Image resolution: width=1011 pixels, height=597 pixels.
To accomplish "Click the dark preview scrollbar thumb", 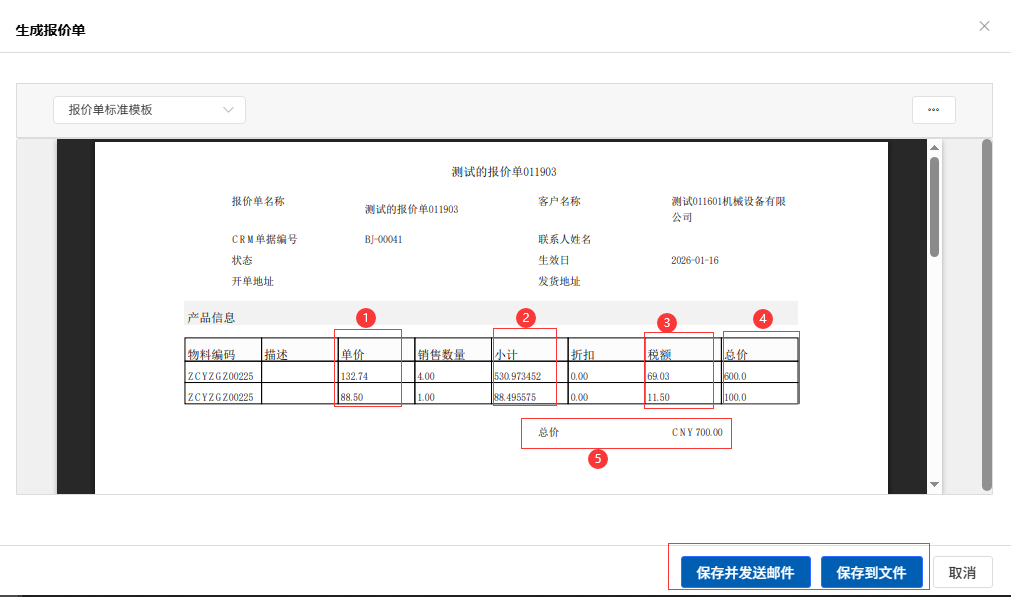I will tap(935, 205).
